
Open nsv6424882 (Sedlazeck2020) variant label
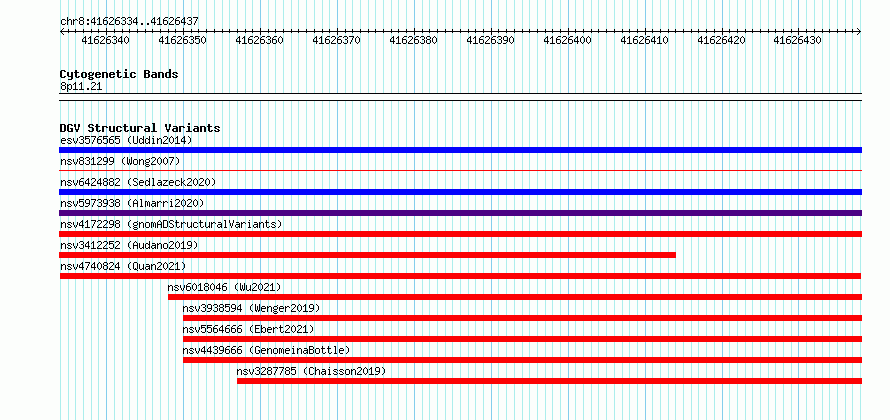(x=138, y=182)
